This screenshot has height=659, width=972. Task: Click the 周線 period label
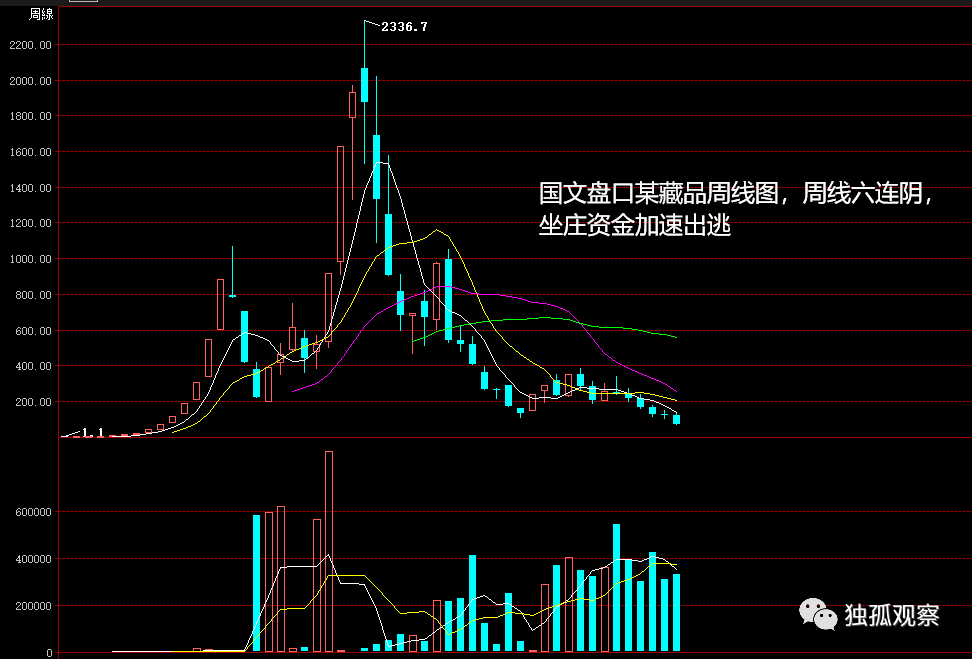pyautogui.click(x=41, y=14)
